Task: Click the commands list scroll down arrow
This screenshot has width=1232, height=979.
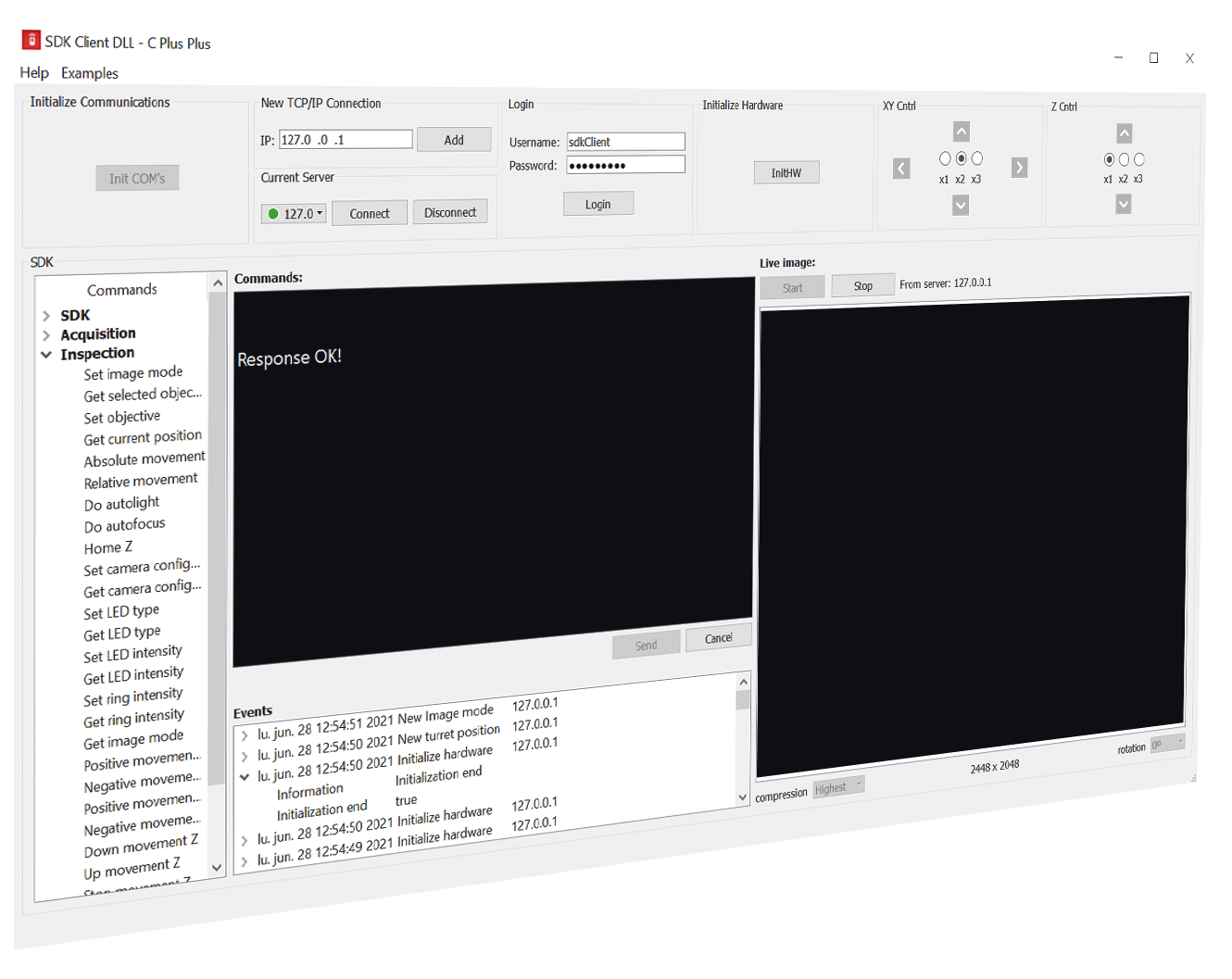Action: pyautogui.click(x=217, y=868)
